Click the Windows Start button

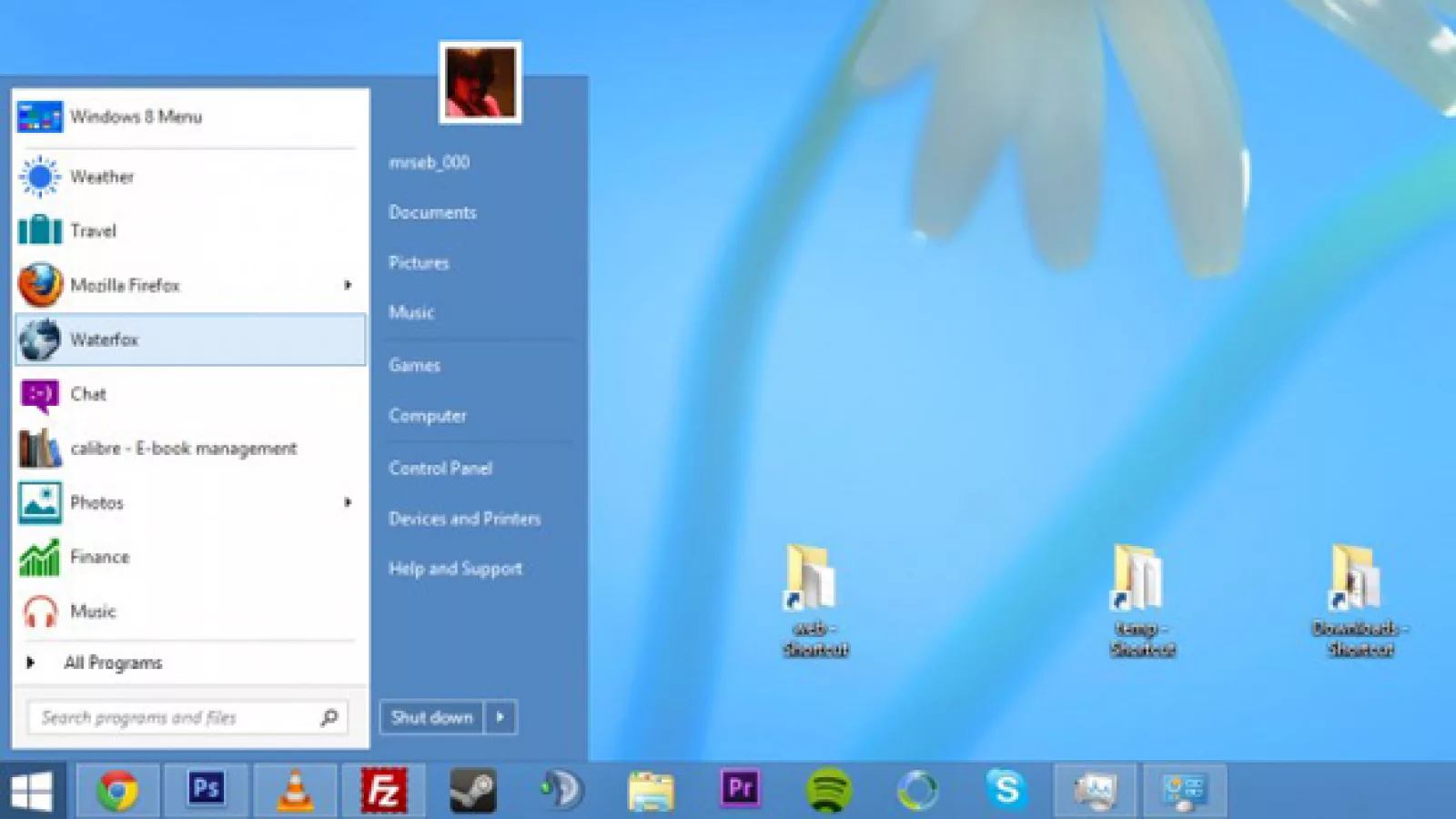[x=32, y=791]
